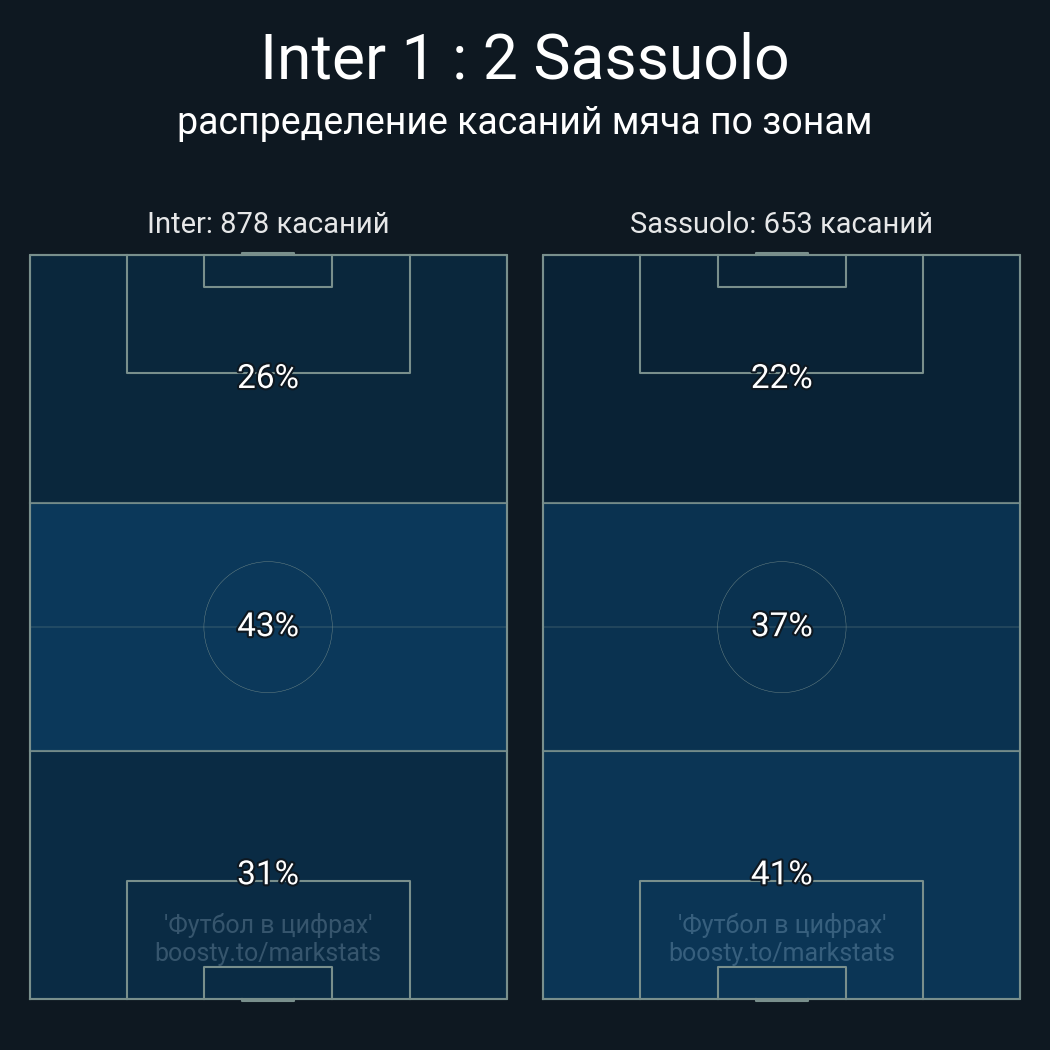This screenshot has width=1050, height=1050.
Task: Click Inter's 31% defensive zone value
Action: click(x=268, y=873)
